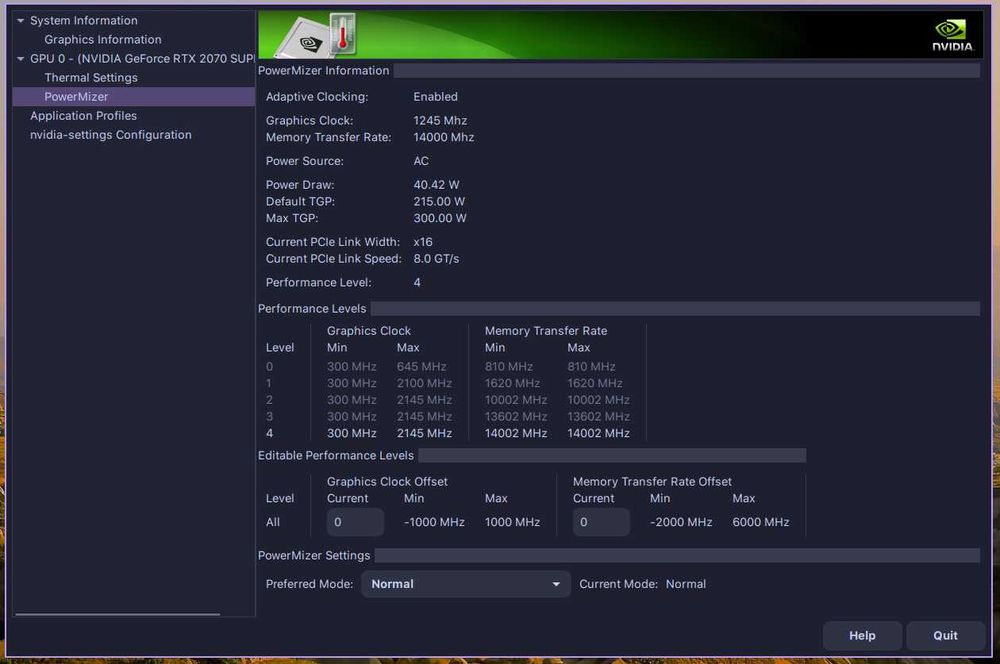
Task: Click the '300.00 W' max TGP value
Action: [x=440, y=218]
